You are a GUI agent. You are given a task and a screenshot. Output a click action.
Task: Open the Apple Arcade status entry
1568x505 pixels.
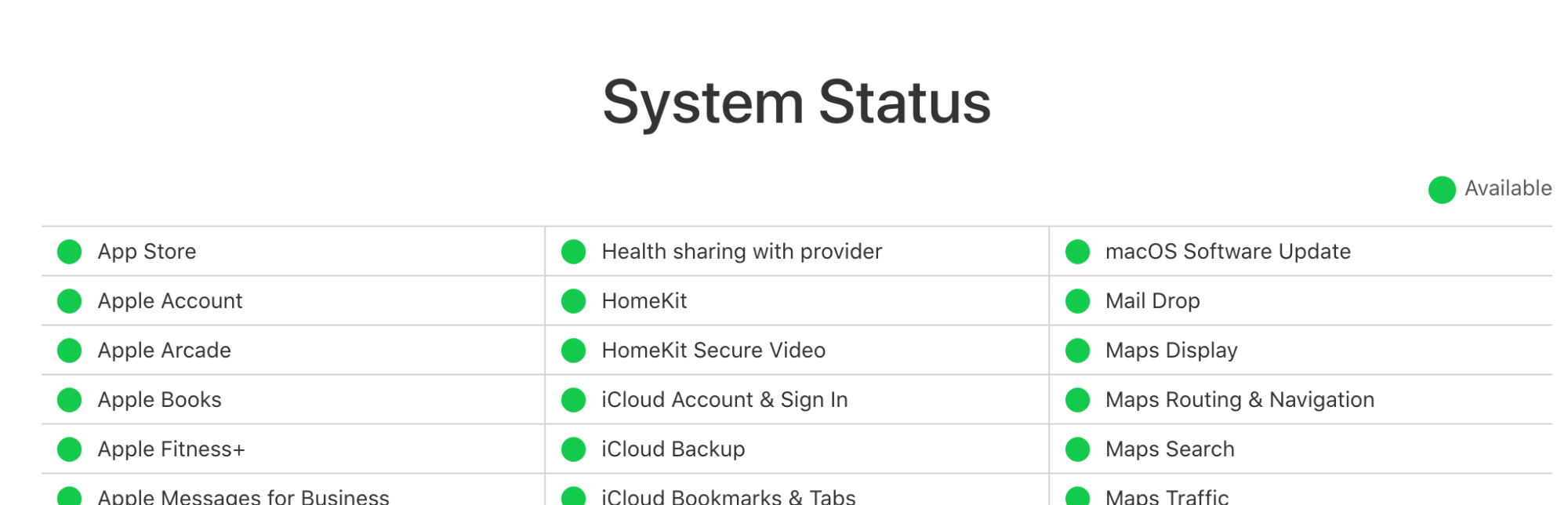click(164, 351)
